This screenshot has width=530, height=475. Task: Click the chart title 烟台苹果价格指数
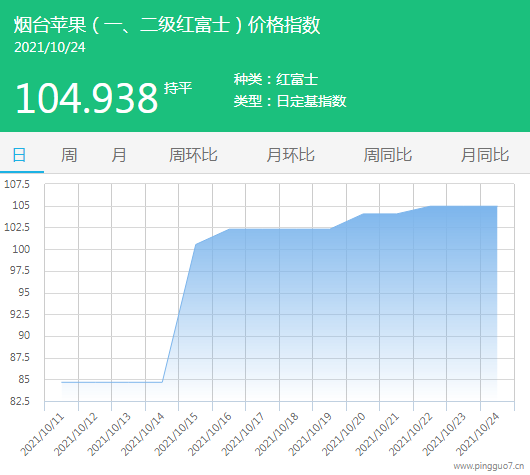(167, 25)
